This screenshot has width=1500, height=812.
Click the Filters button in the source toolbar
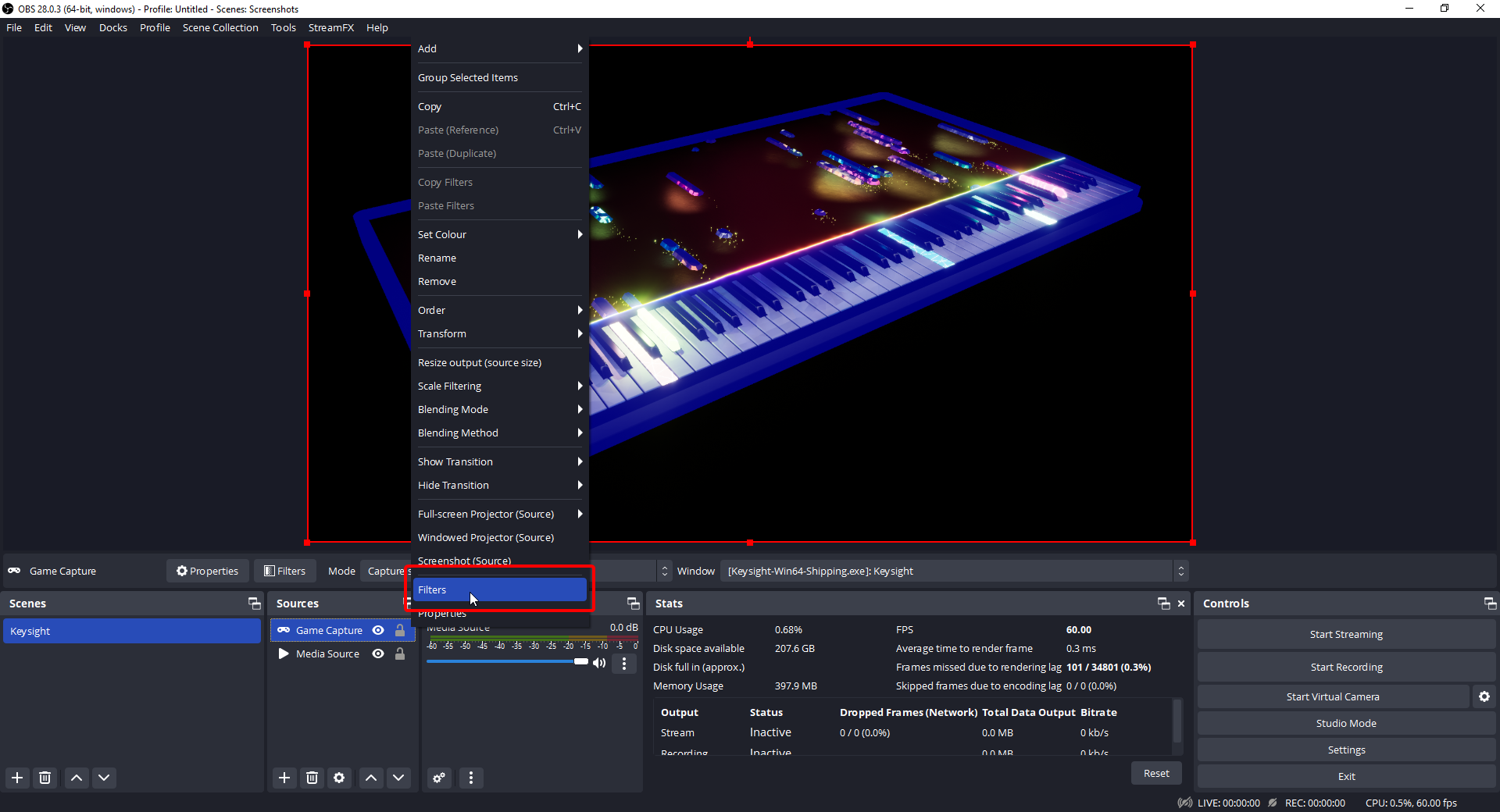[285, 571]
